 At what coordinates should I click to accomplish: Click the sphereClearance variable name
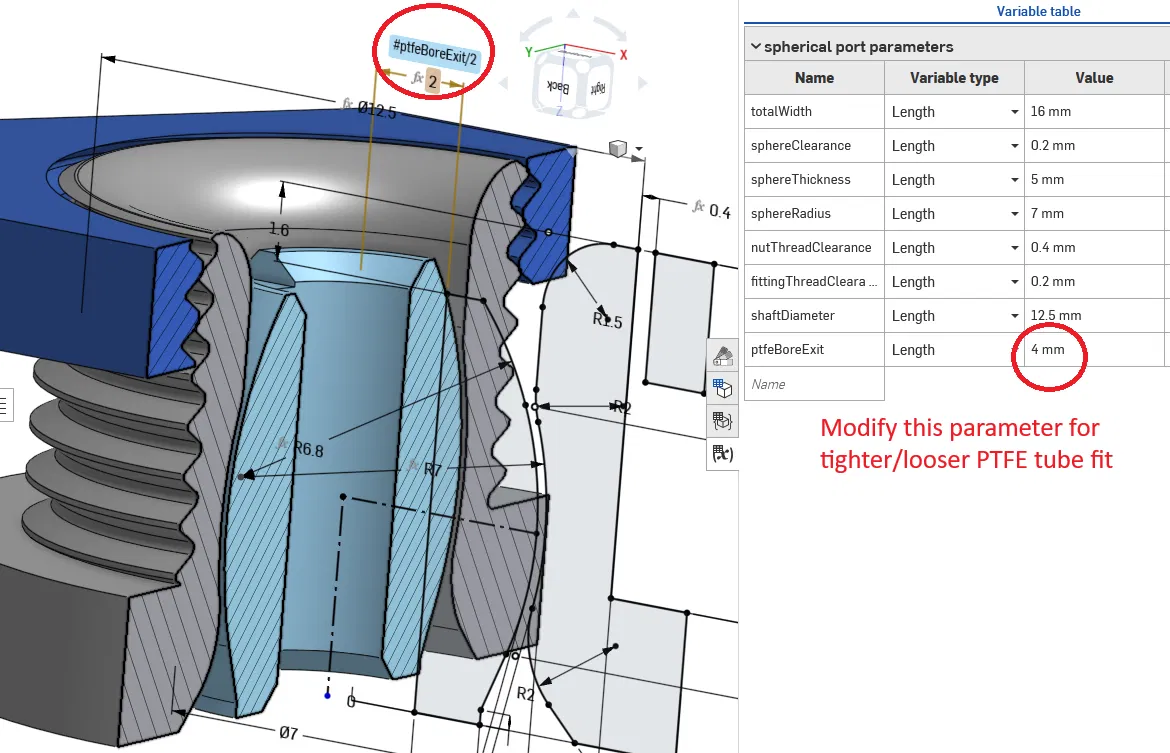click(x=801, y=146)
